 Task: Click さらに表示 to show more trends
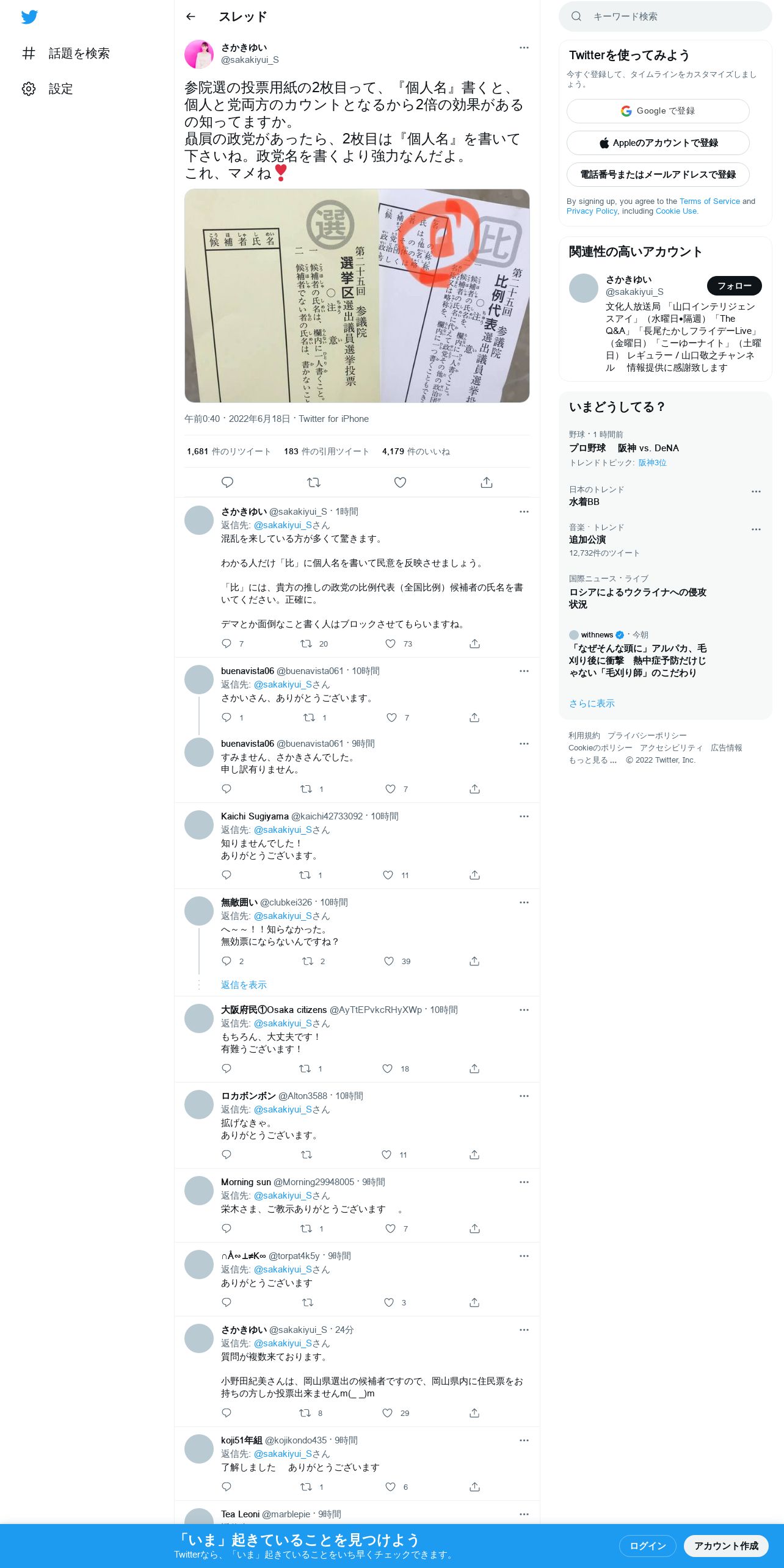pyautogui.click(x=592, y=703)
